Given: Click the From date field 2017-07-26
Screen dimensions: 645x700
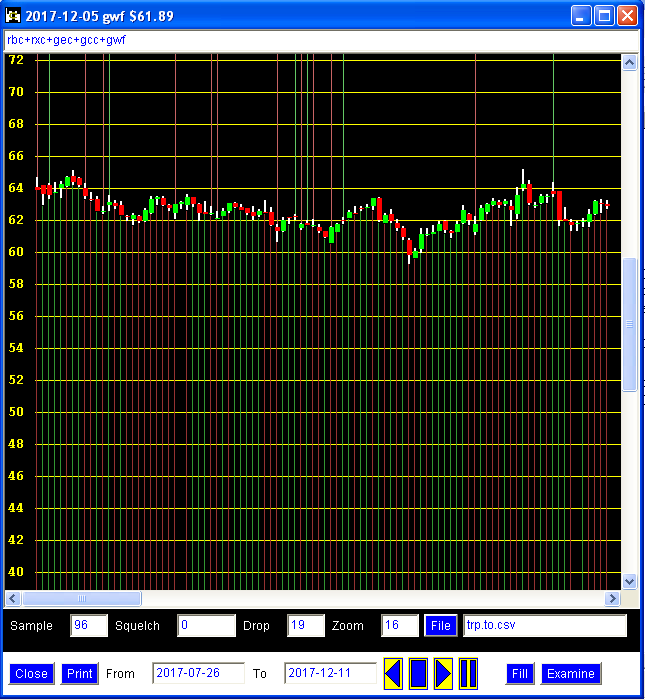Looking at the screenshot, I should (198, 673).
